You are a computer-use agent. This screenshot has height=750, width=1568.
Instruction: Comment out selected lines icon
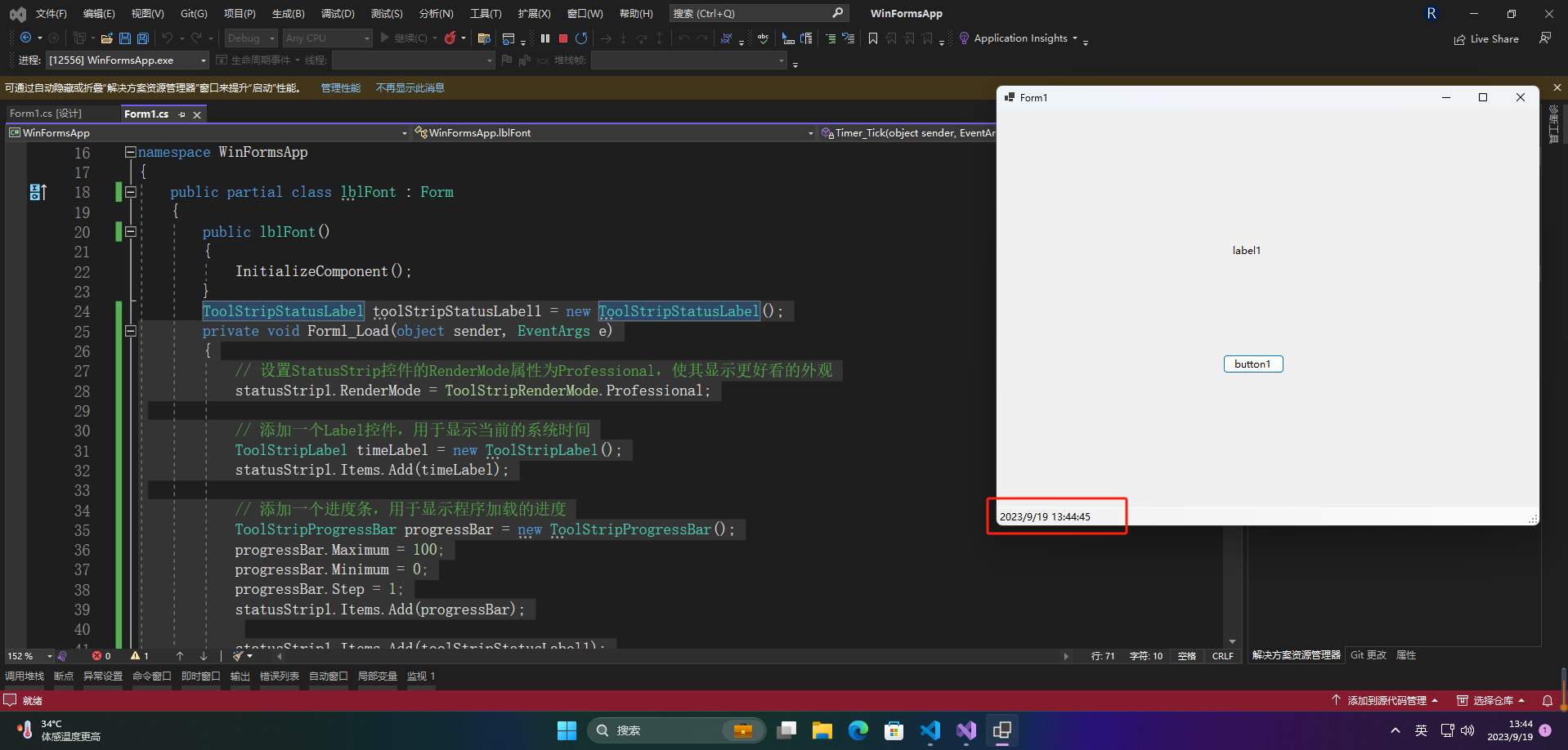(831, 38)
